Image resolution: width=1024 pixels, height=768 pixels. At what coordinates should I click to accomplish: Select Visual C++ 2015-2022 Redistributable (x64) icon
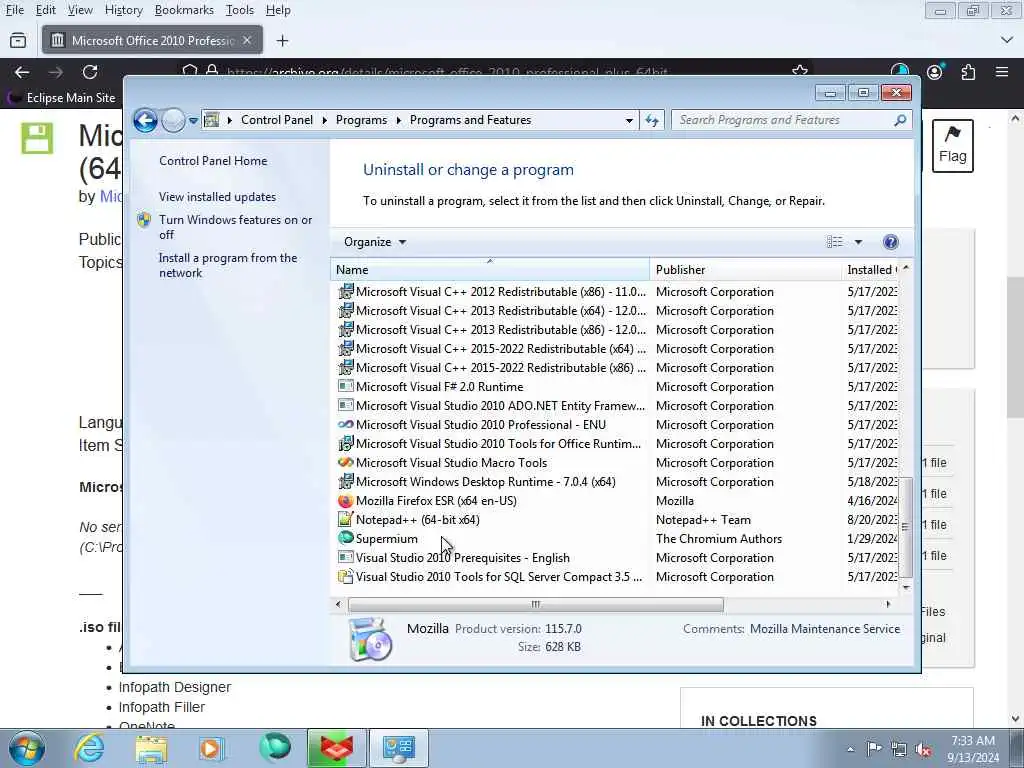click(x=345, y=349)
